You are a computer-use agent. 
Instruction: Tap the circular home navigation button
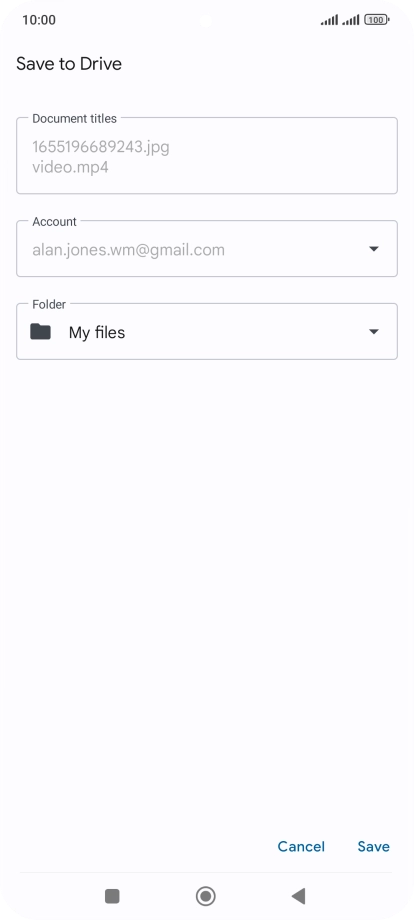tap(205, 896)
